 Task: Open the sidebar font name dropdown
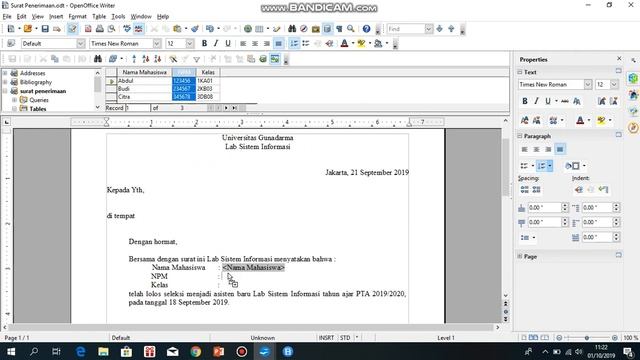point(588,84)
